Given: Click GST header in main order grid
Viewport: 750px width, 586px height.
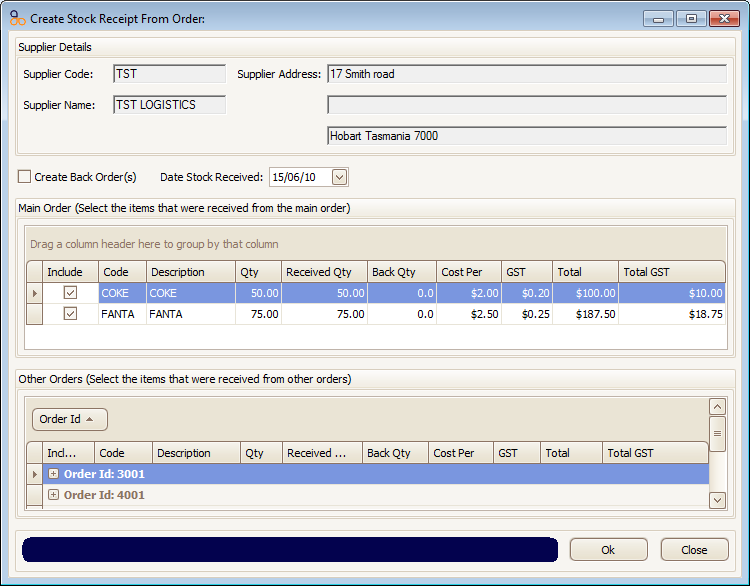Looking at the screenshot, I should click(527, 272).
